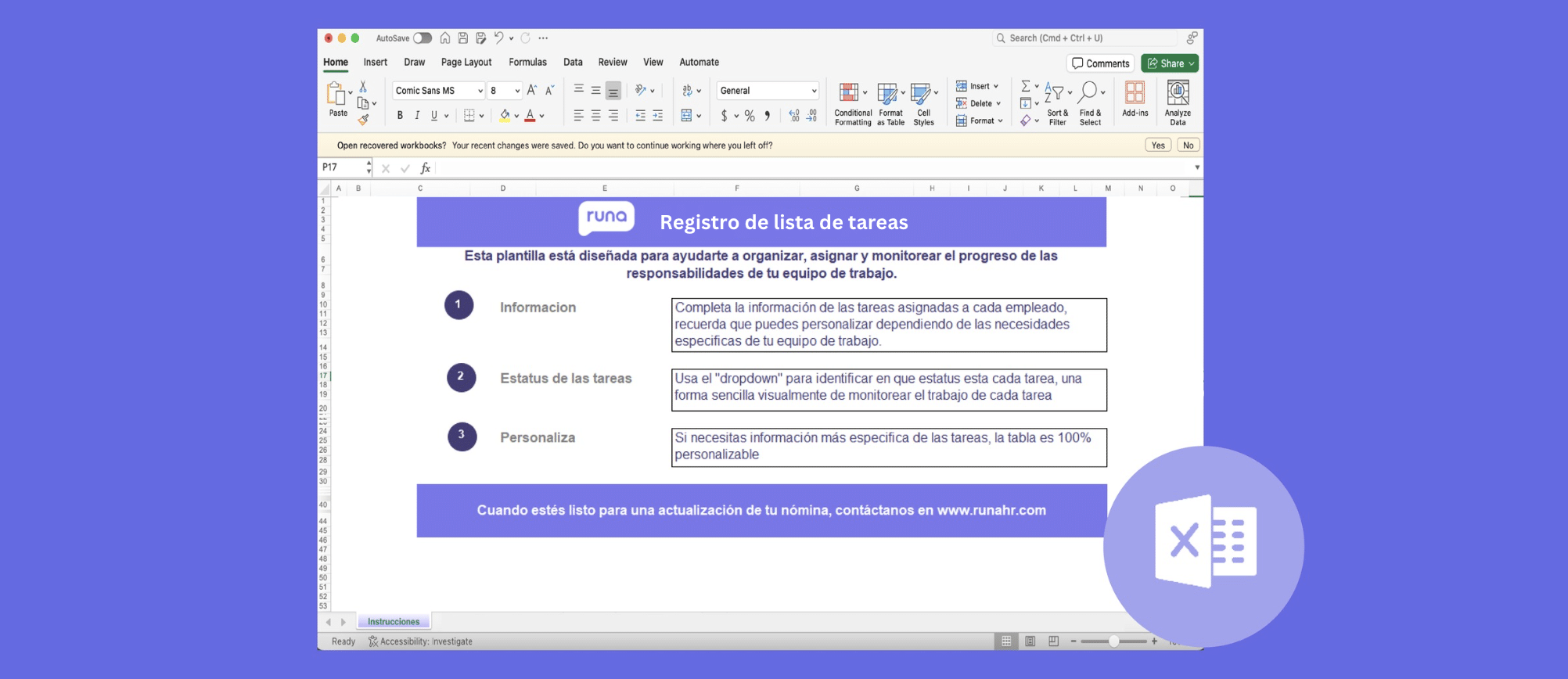The height and width of the screenshot is (679, 1568).
Task: Click Increase Decimal icon
Action: coord(794,116)
